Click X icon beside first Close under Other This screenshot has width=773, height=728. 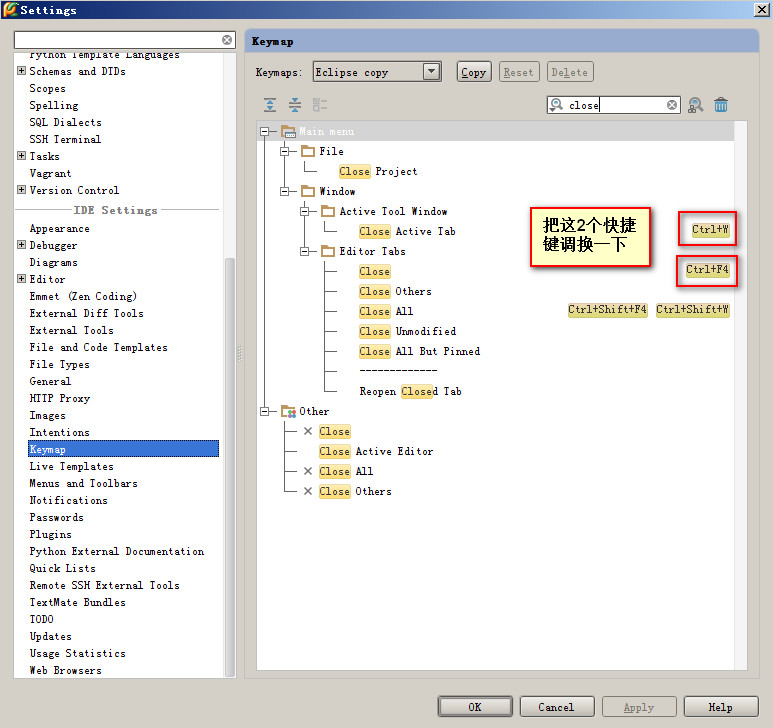308,431
